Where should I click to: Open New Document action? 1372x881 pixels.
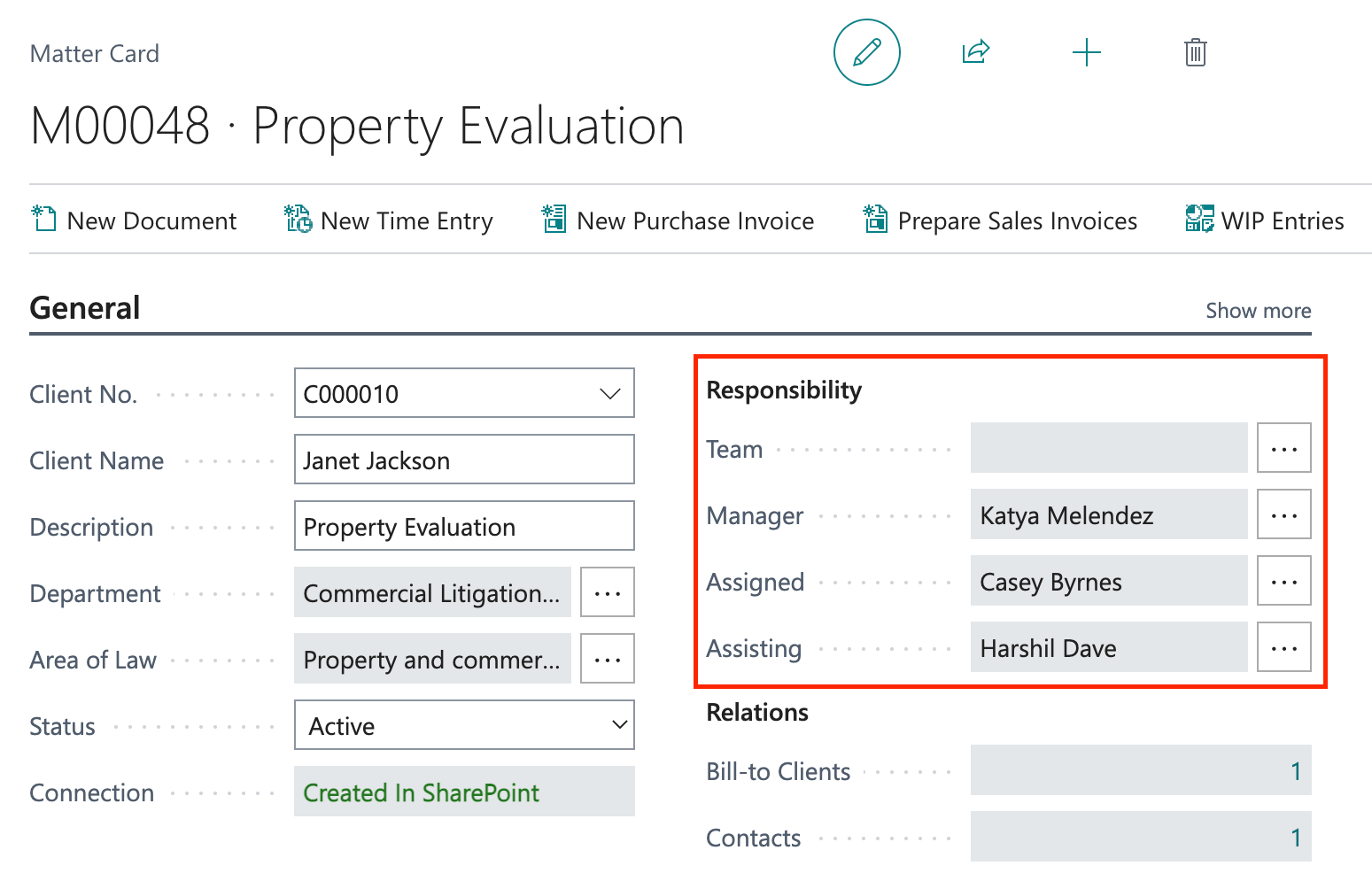[x=151, y=220]
